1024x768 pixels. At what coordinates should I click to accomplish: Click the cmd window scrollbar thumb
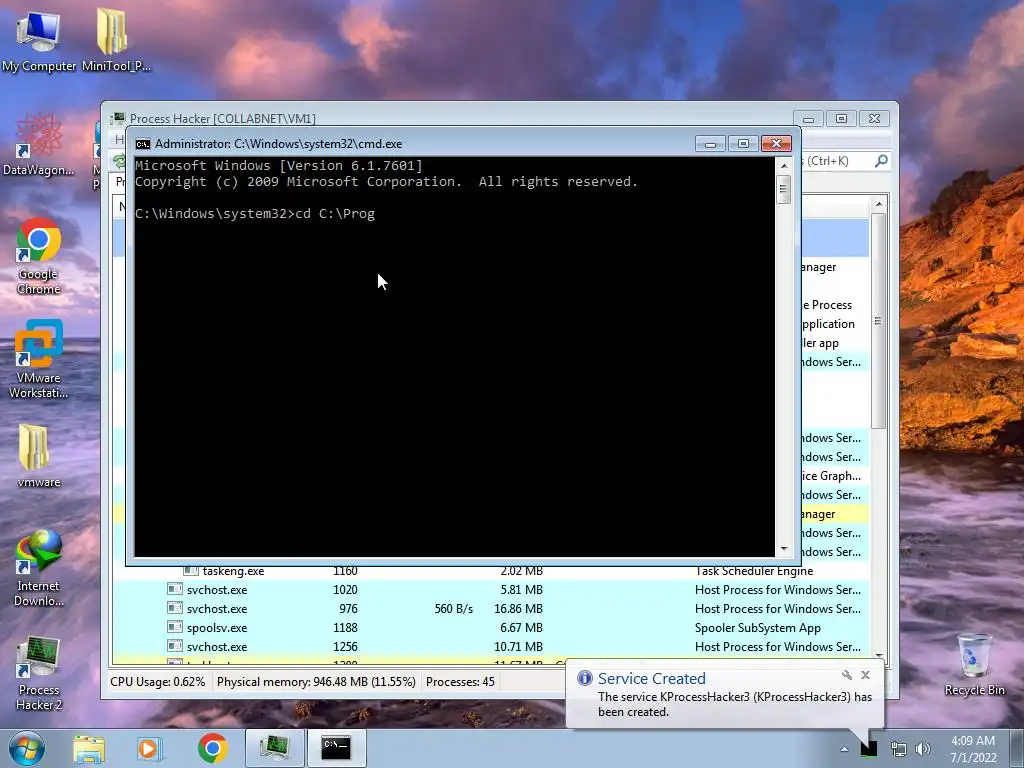(x=784, y=190)
